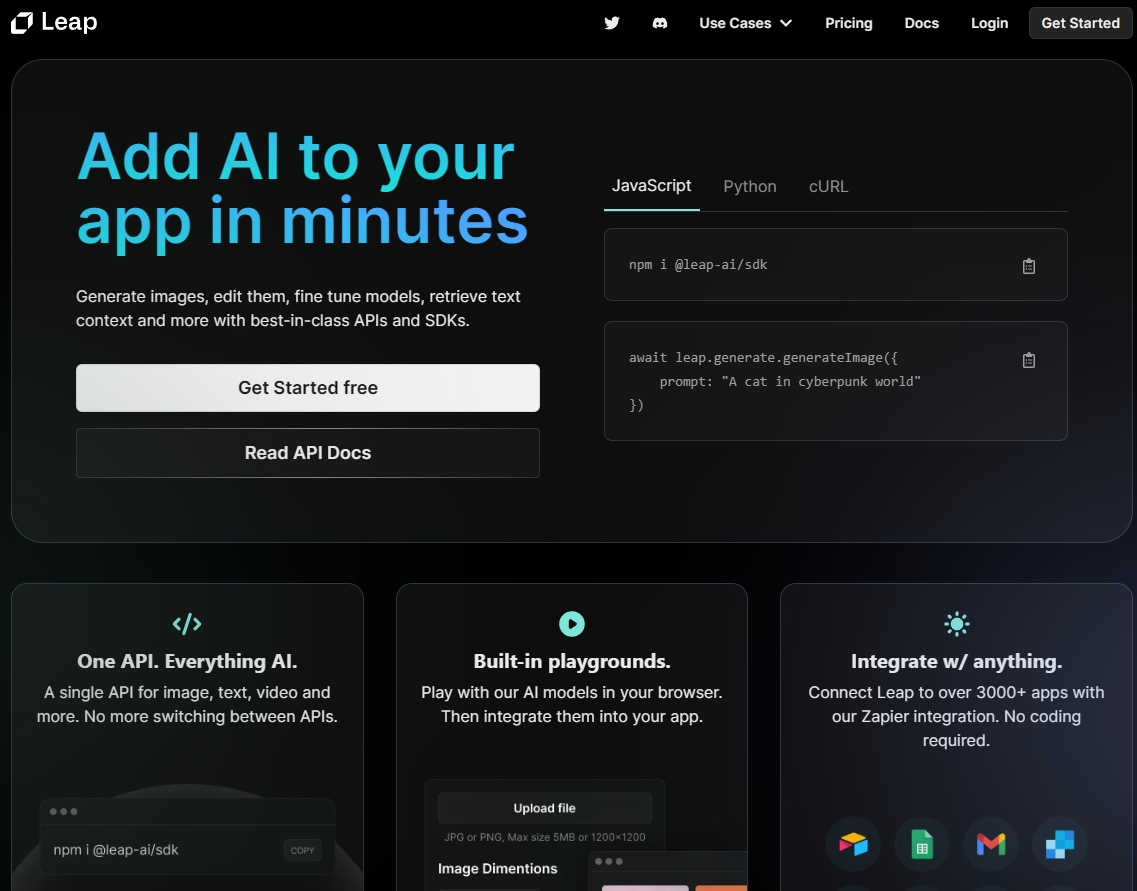
Task: Open the Docs page
Action: (x=922, y=23)
